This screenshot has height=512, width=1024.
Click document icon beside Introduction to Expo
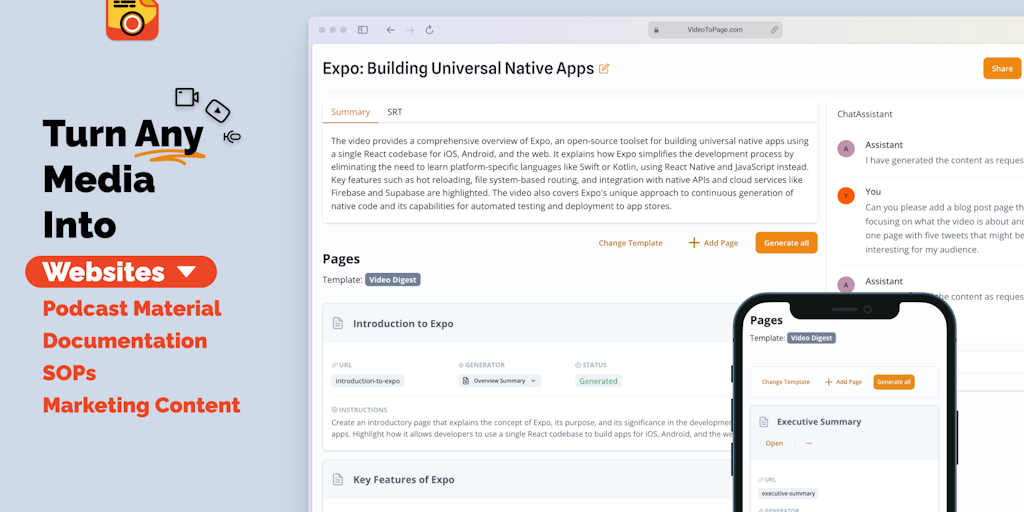click(338, 324)
